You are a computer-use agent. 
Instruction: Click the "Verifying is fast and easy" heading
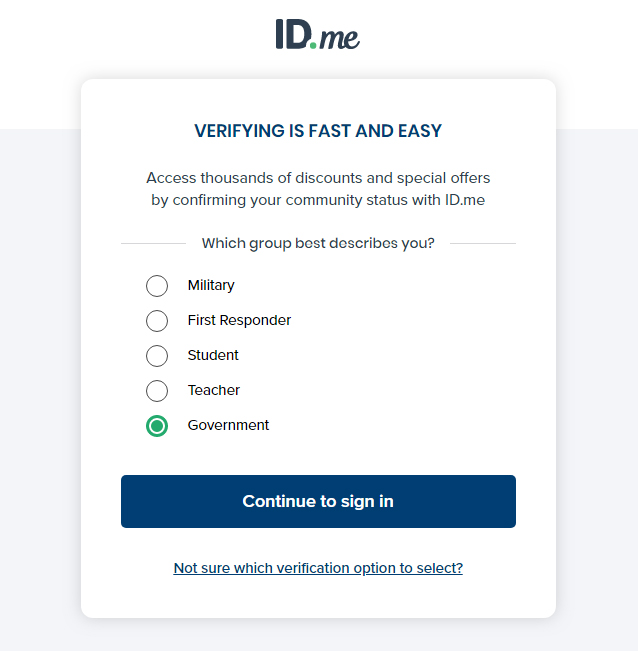coord(318,131)
